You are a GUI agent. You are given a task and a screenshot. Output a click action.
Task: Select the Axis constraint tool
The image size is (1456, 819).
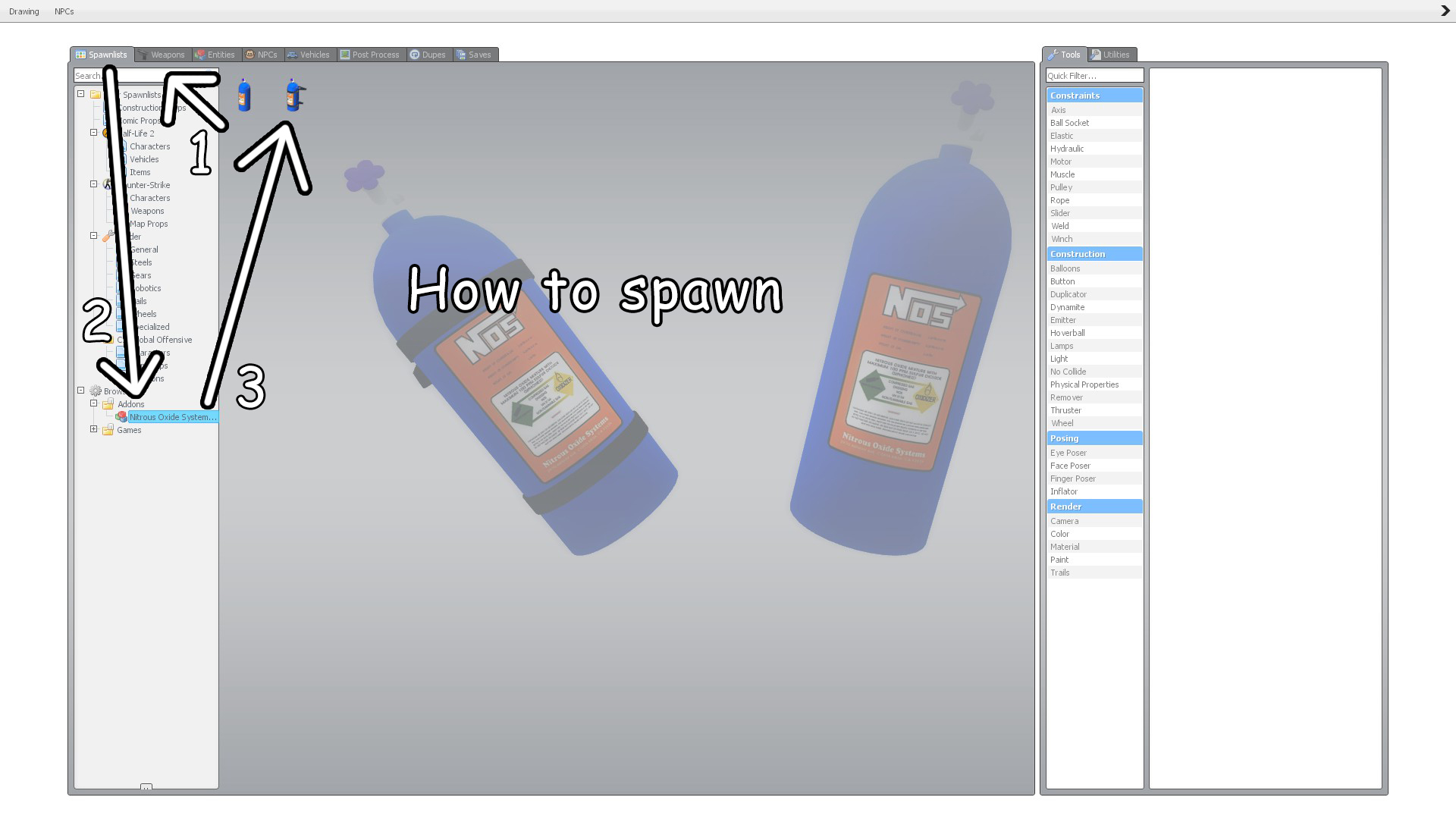pyautogui.click(x=1094, y=110)
